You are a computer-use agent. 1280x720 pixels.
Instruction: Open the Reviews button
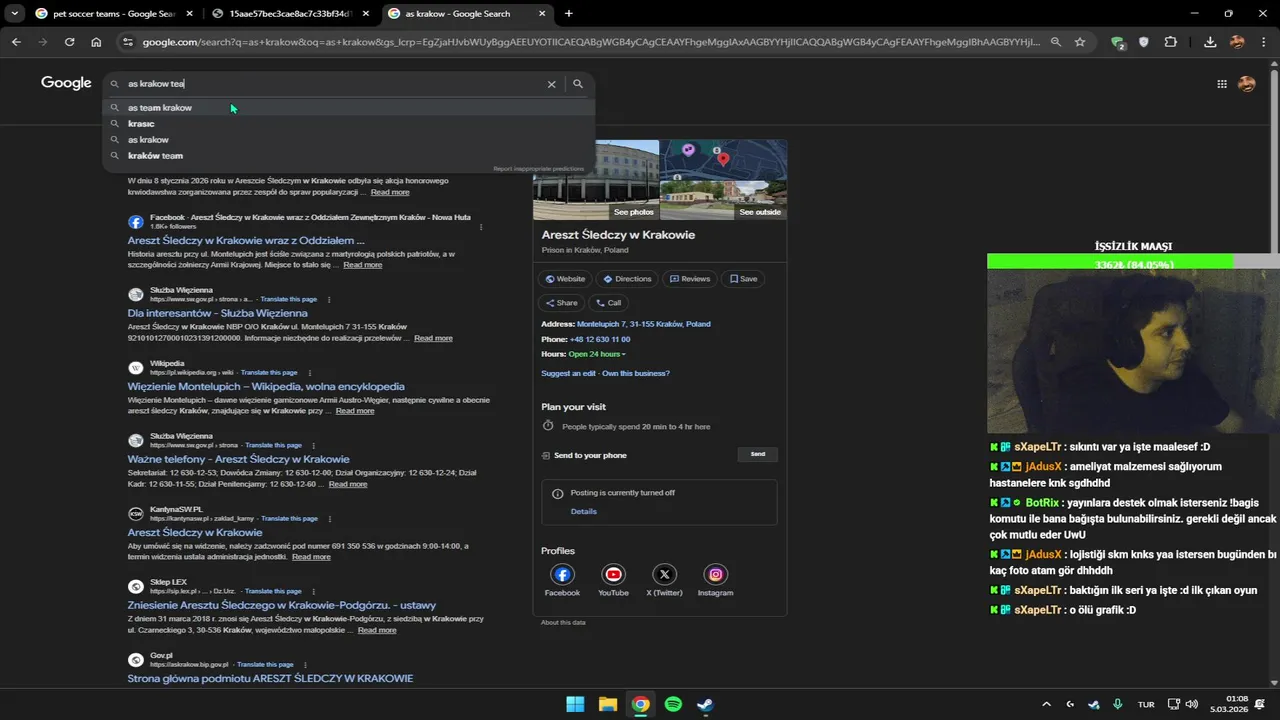(689, 279)
